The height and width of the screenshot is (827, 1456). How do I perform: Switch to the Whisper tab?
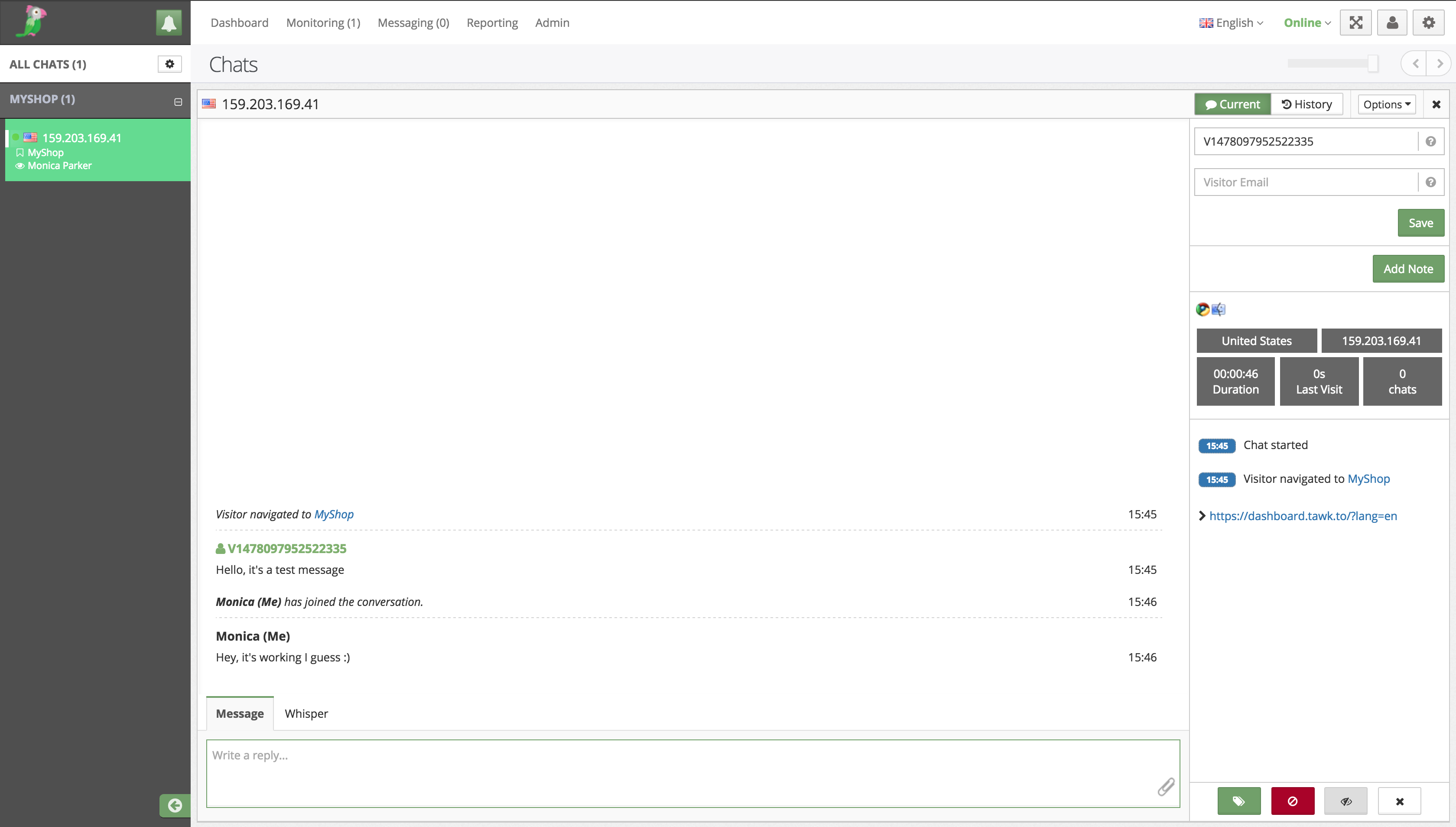306,713
